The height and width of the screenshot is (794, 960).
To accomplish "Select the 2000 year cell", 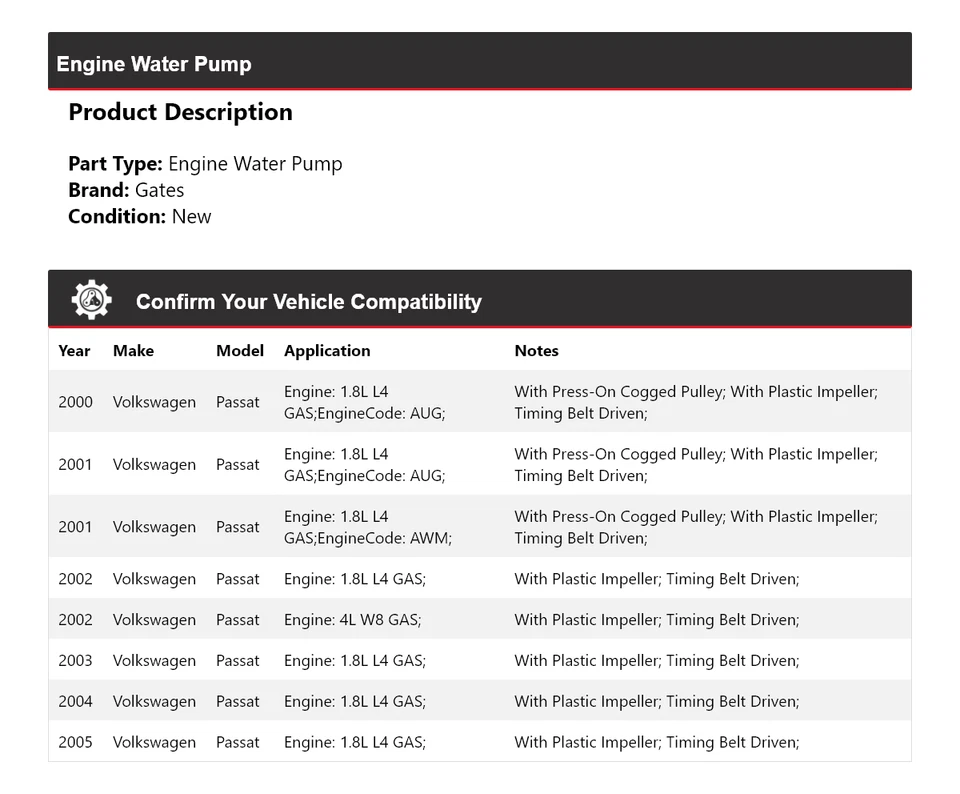I will (75, 402).
